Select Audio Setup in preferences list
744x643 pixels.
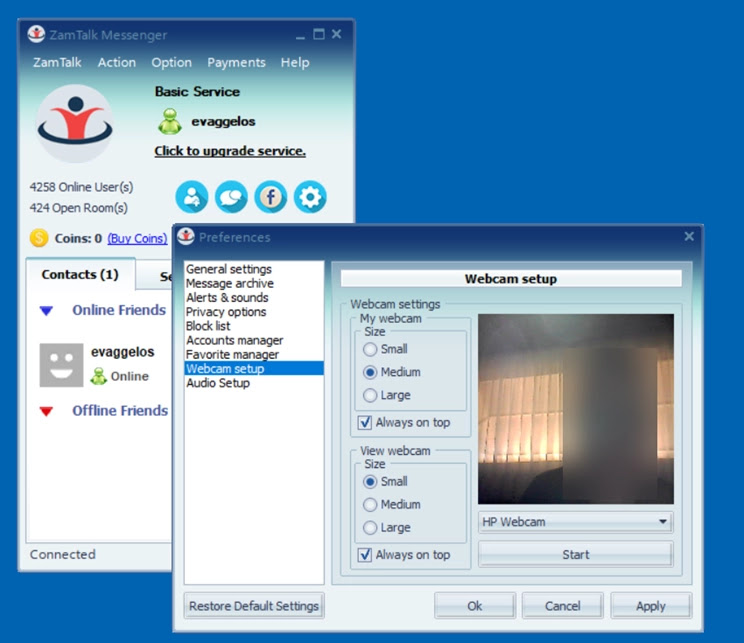coord(254,383)
